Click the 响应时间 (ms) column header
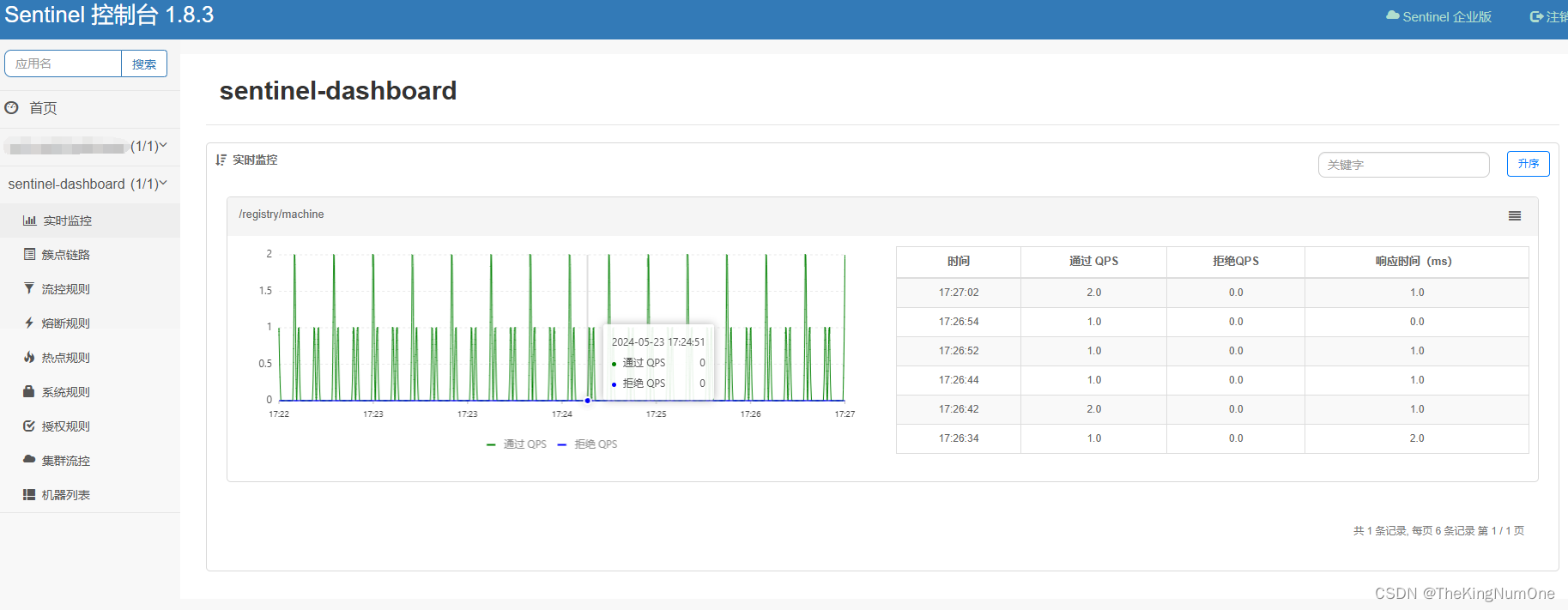Image resolution: width=1568 pixels, height=610 pixels. (x=1416, y=262)
